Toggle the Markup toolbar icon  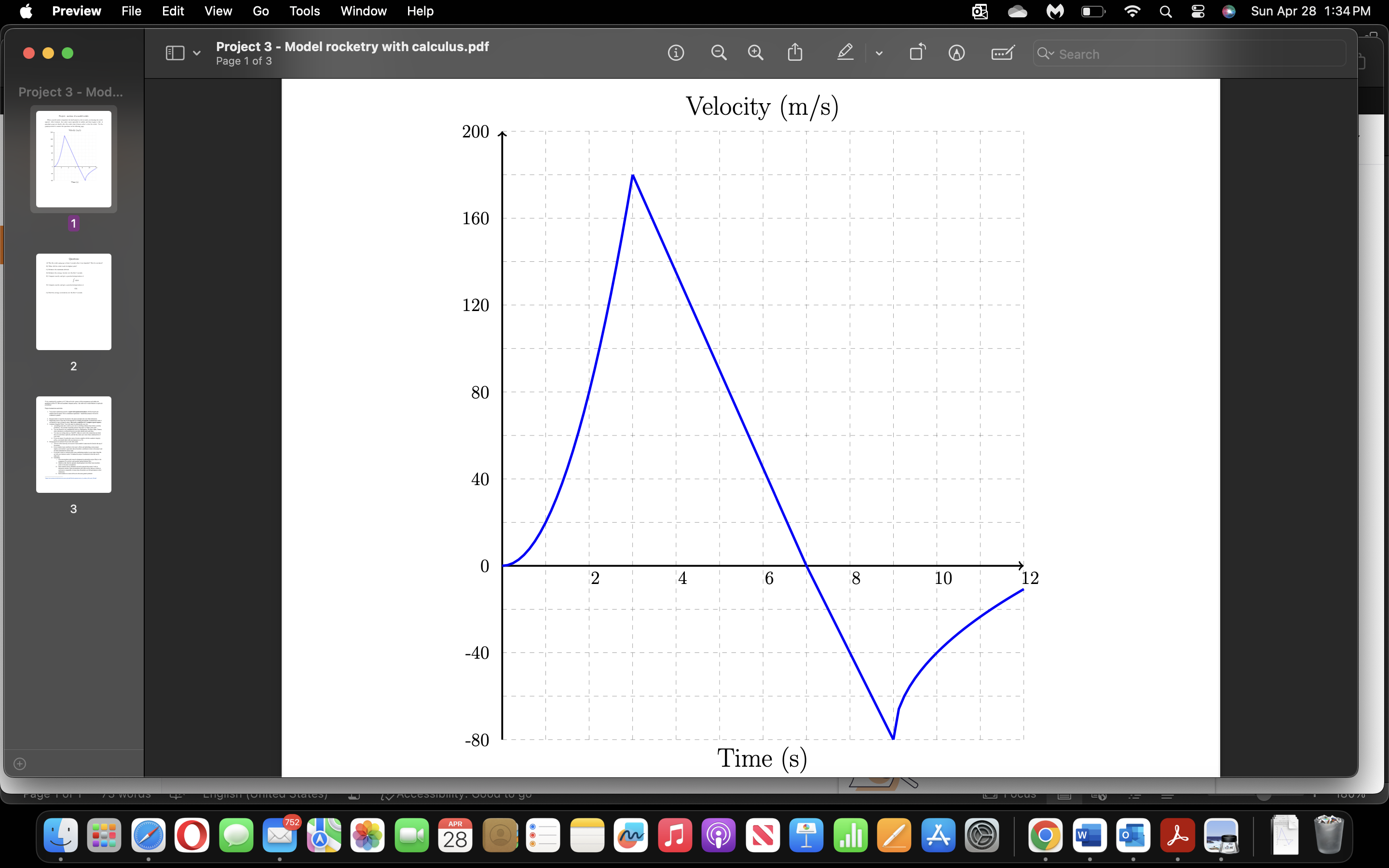[x=956, y=54]
